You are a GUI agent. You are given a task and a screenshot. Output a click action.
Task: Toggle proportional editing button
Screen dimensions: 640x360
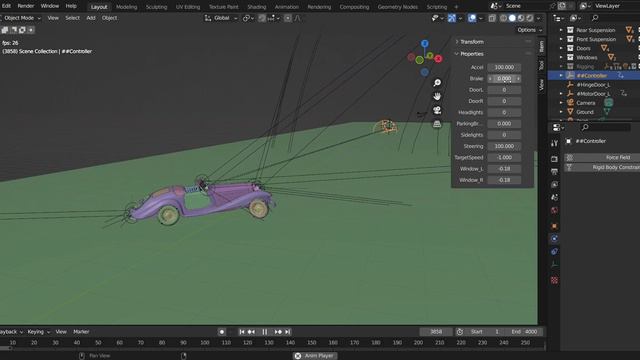288,18
